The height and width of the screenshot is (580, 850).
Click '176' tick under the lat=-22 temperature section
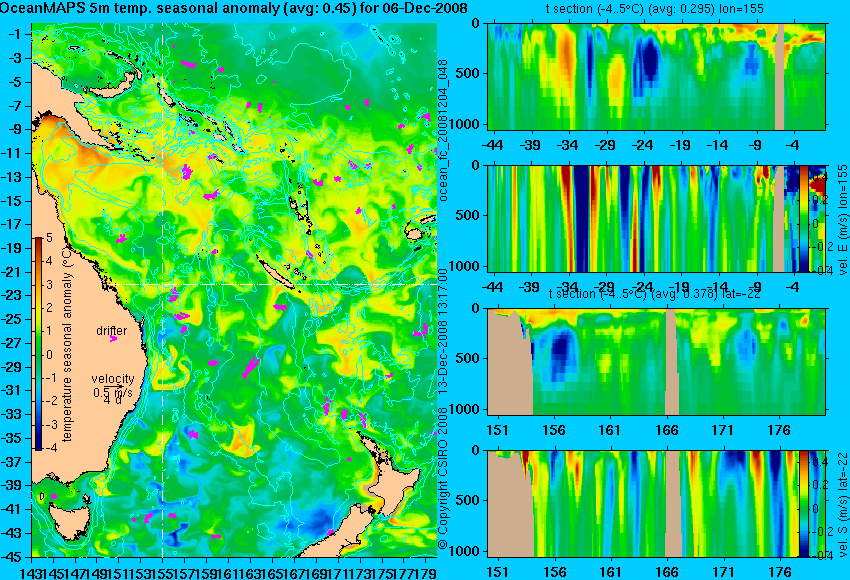pyautogui.click(x=779, y=430)
